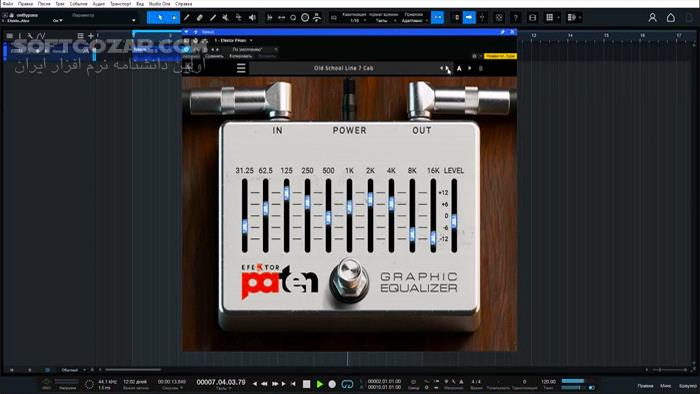Click bar 14 on timeline ruler
This screenshot has height=394, width=700.
tap(570, 35)
